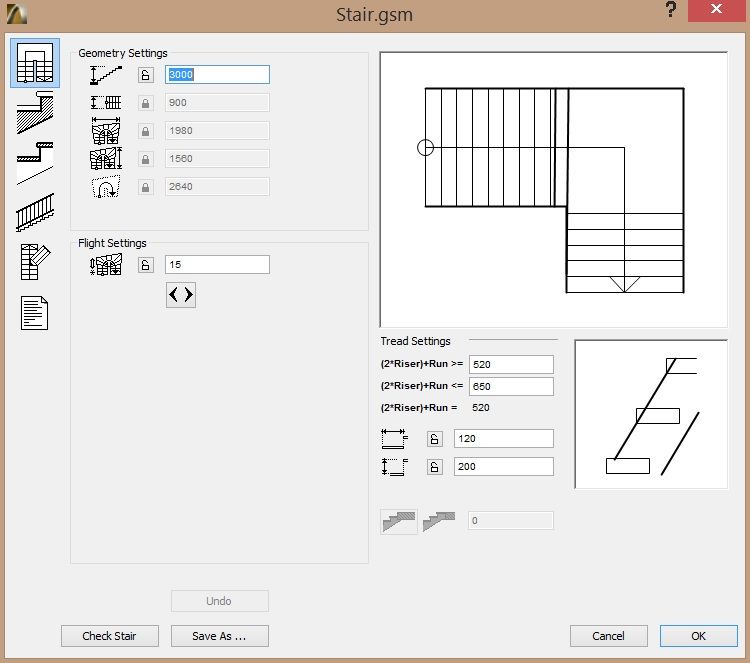Viewport: 750px width, 663px height.
Task: Click the stair plan preview drawing
Action: click(554, 190)
